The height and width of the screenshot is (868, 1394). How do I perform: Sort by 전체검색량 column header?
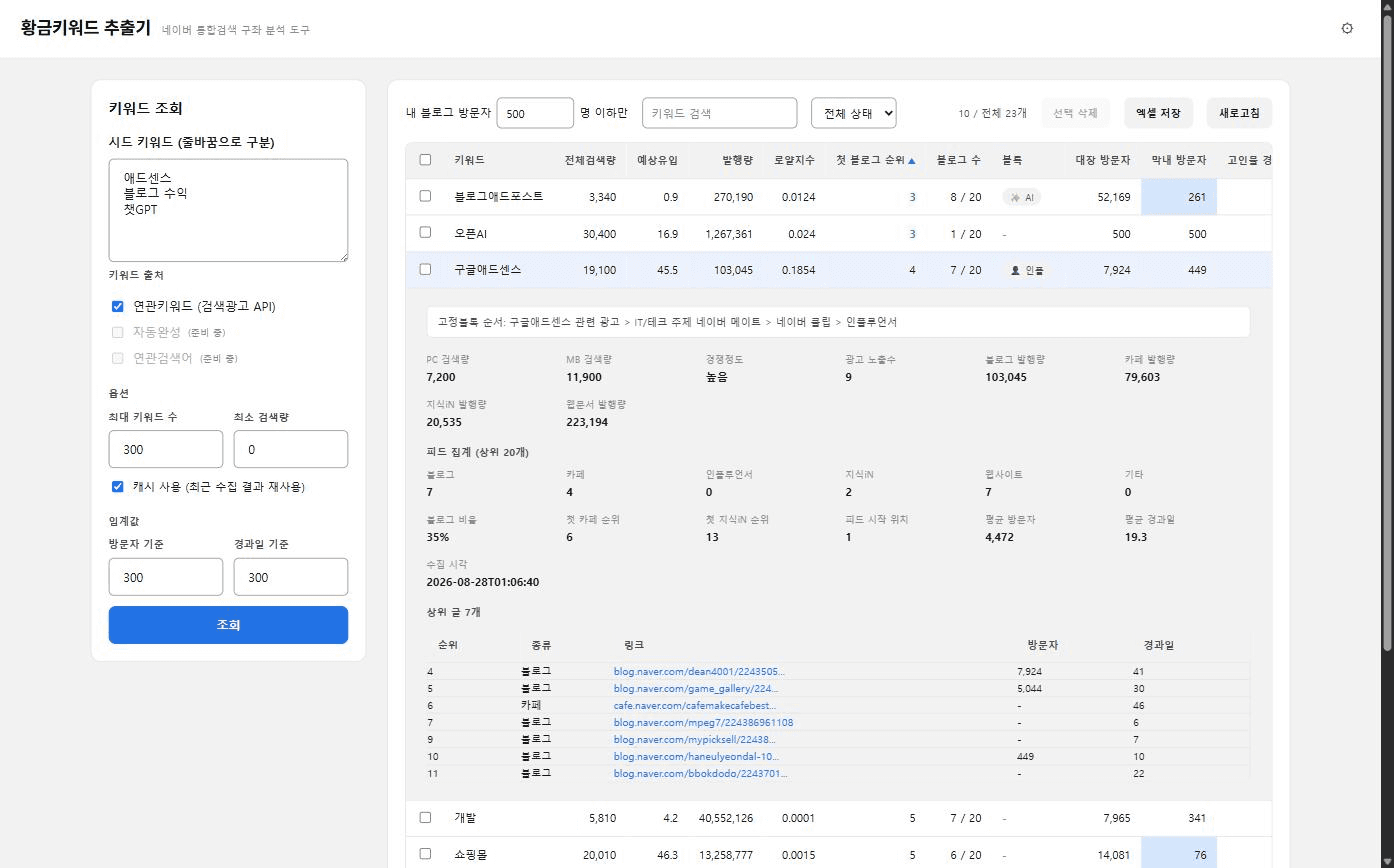point(590,160)
